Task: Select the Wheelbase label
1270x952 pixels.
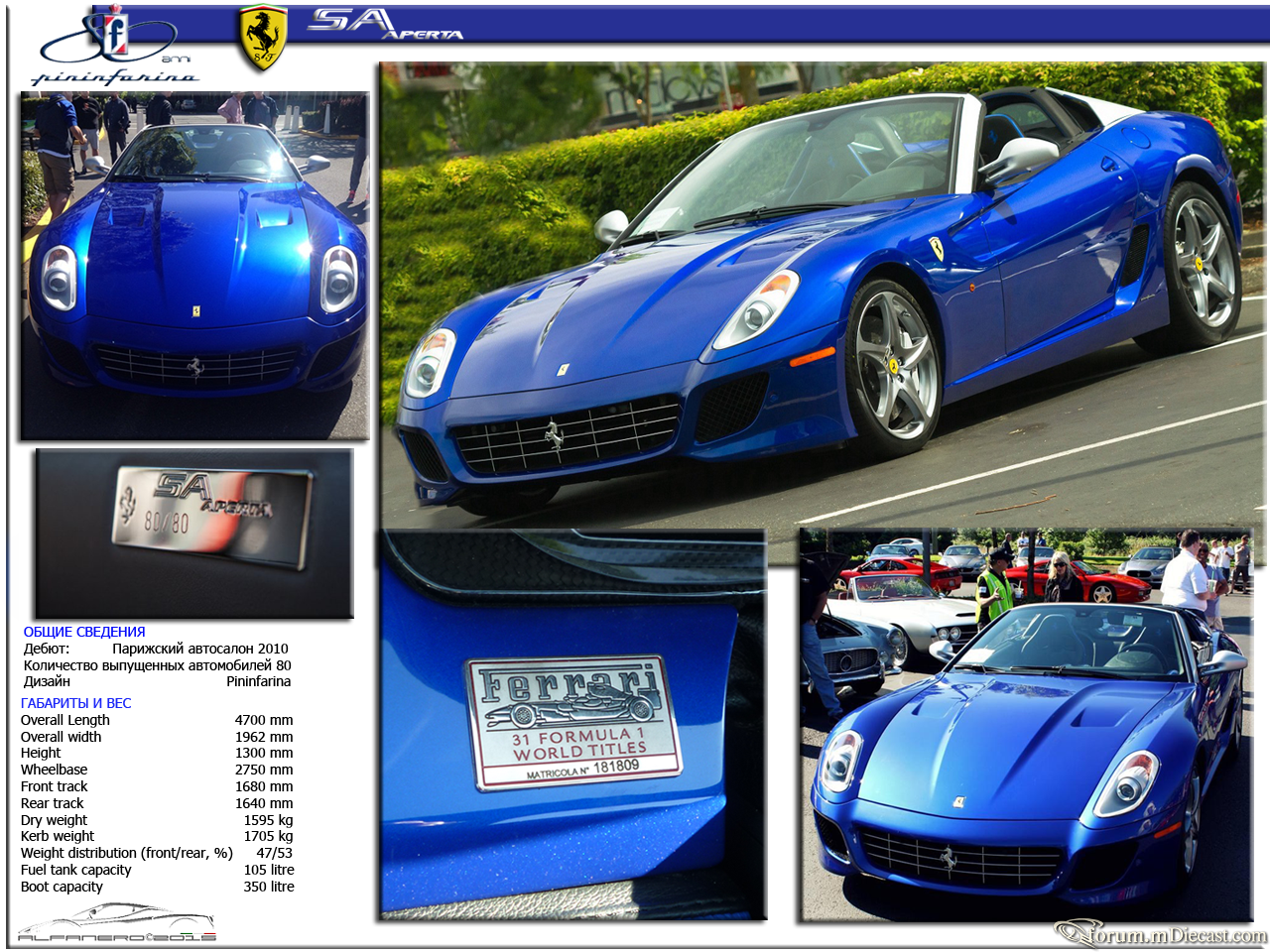Action: pyautogui.click(x=54, y=770)
